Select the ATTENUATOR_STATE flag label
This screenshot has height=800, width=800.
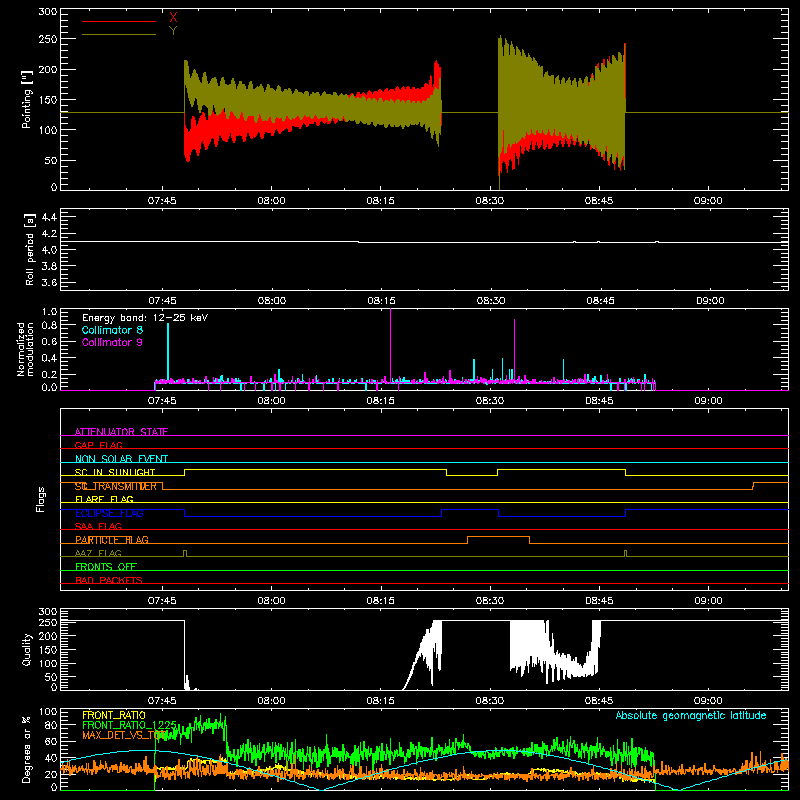pyautogui.click(x=121, y=432)
